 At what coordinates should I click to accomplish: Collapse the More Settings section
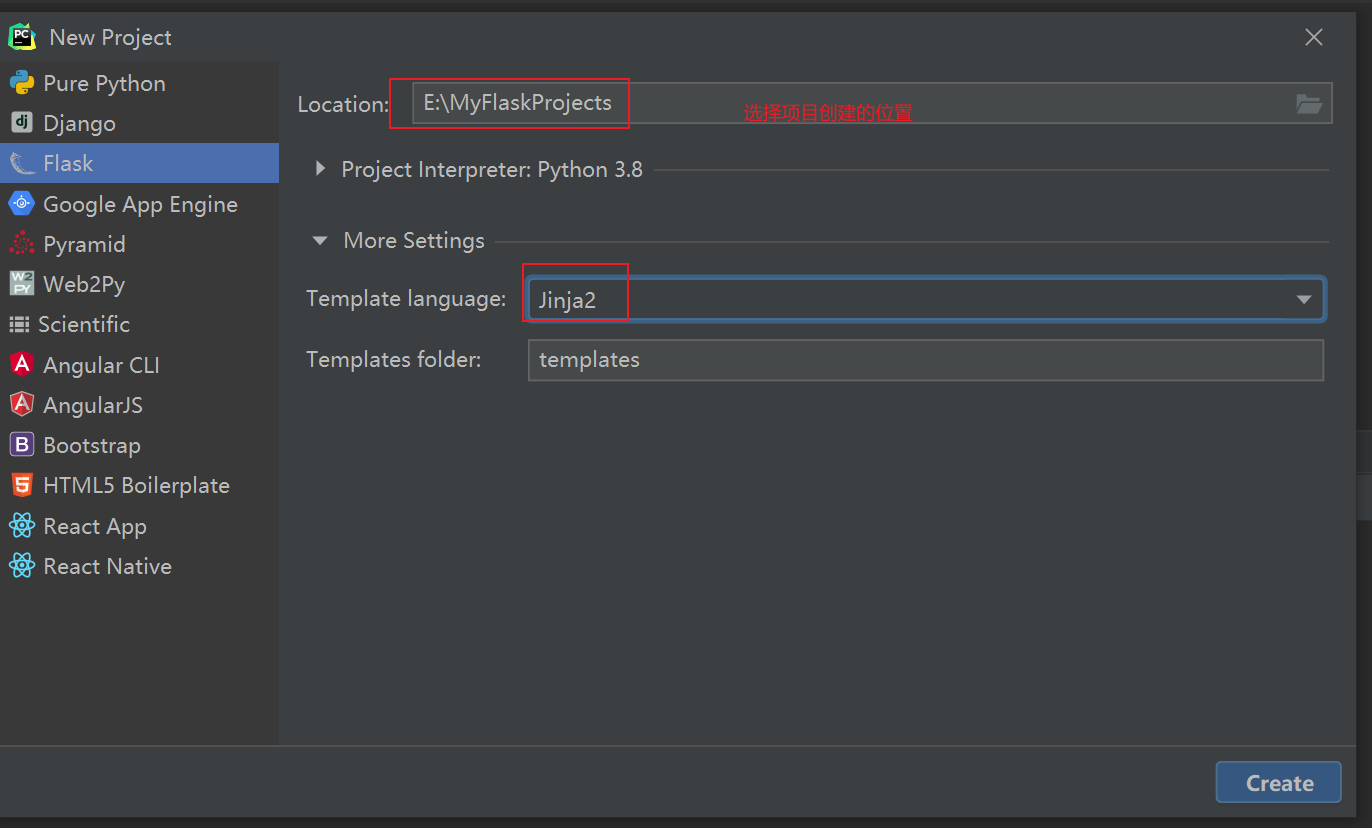pyautogui.click(x=320, y=241)
